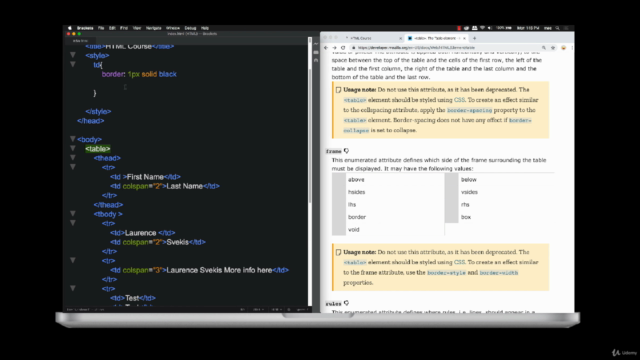Open the Apple menu
Screen dimensions: 640x360
69,28
